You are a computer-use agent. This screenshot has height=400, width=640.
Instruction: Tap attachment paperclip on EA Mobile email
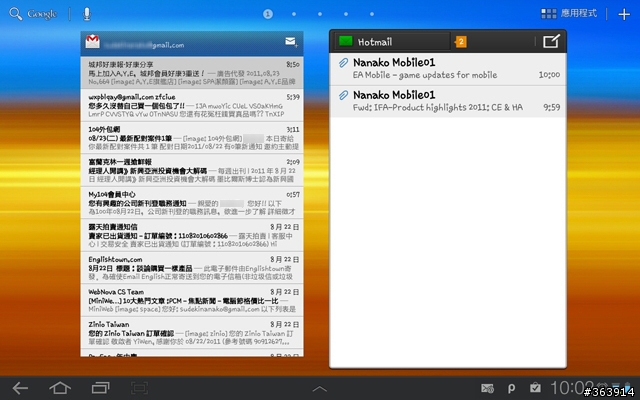pos(343,62)
